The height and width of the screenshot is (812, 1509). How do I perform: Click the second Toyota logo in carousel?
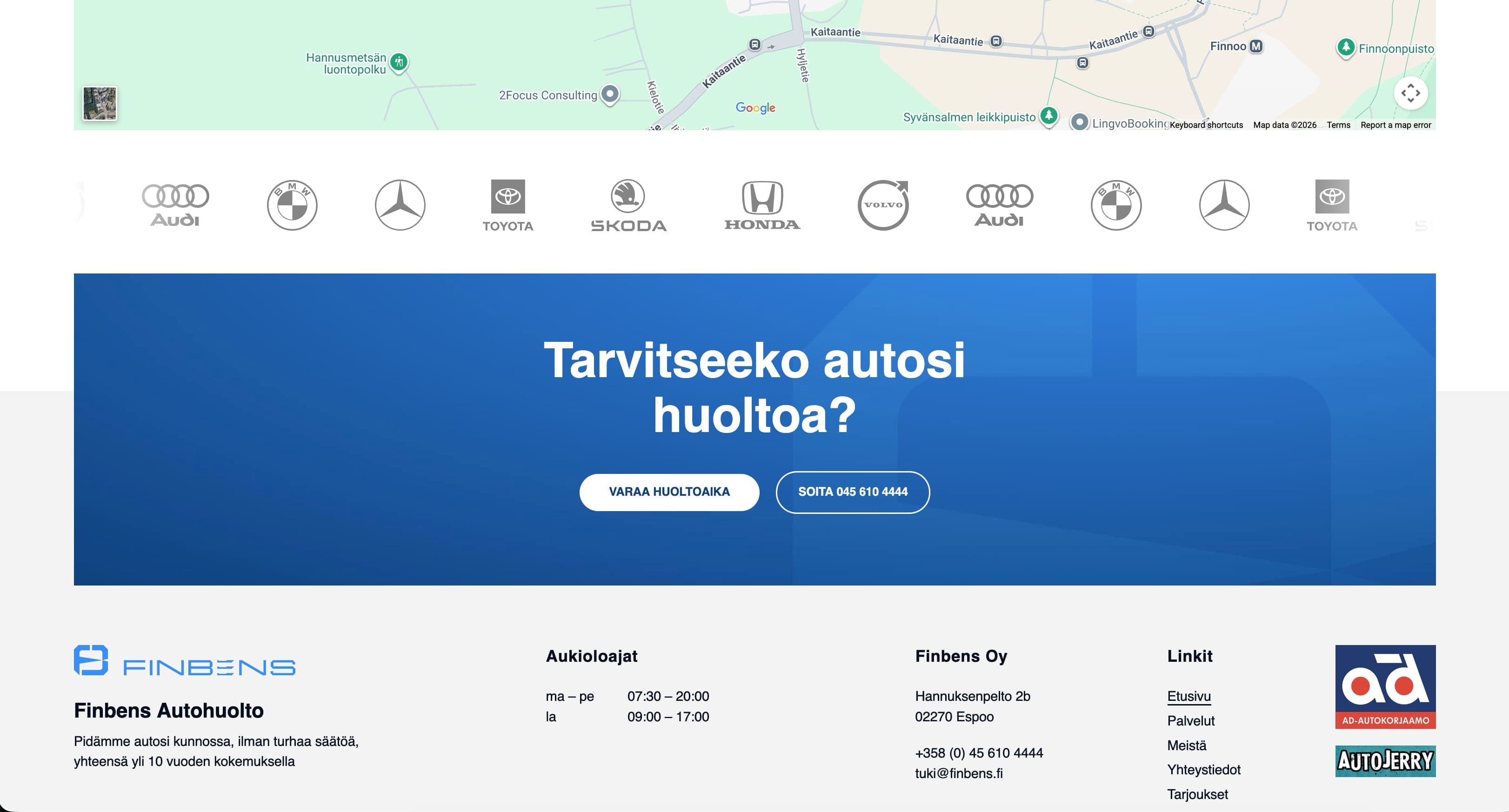(x=1332, y=206)
